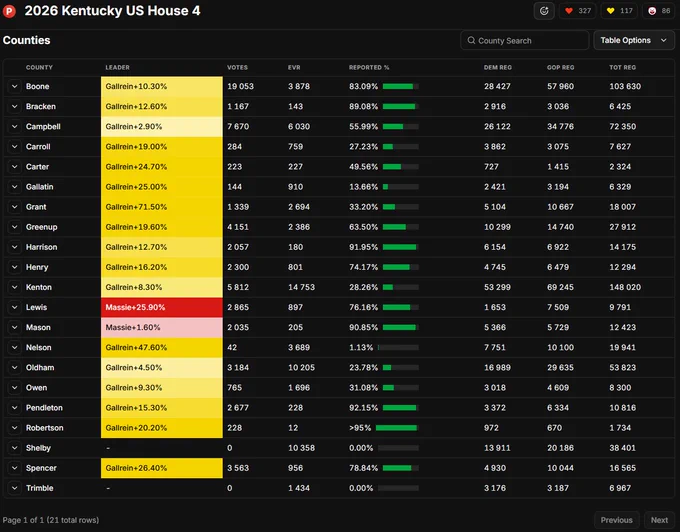Click the Shelby 0.00% reported value
The width and height of the screenshot is (680, 532).
(361, 448)
